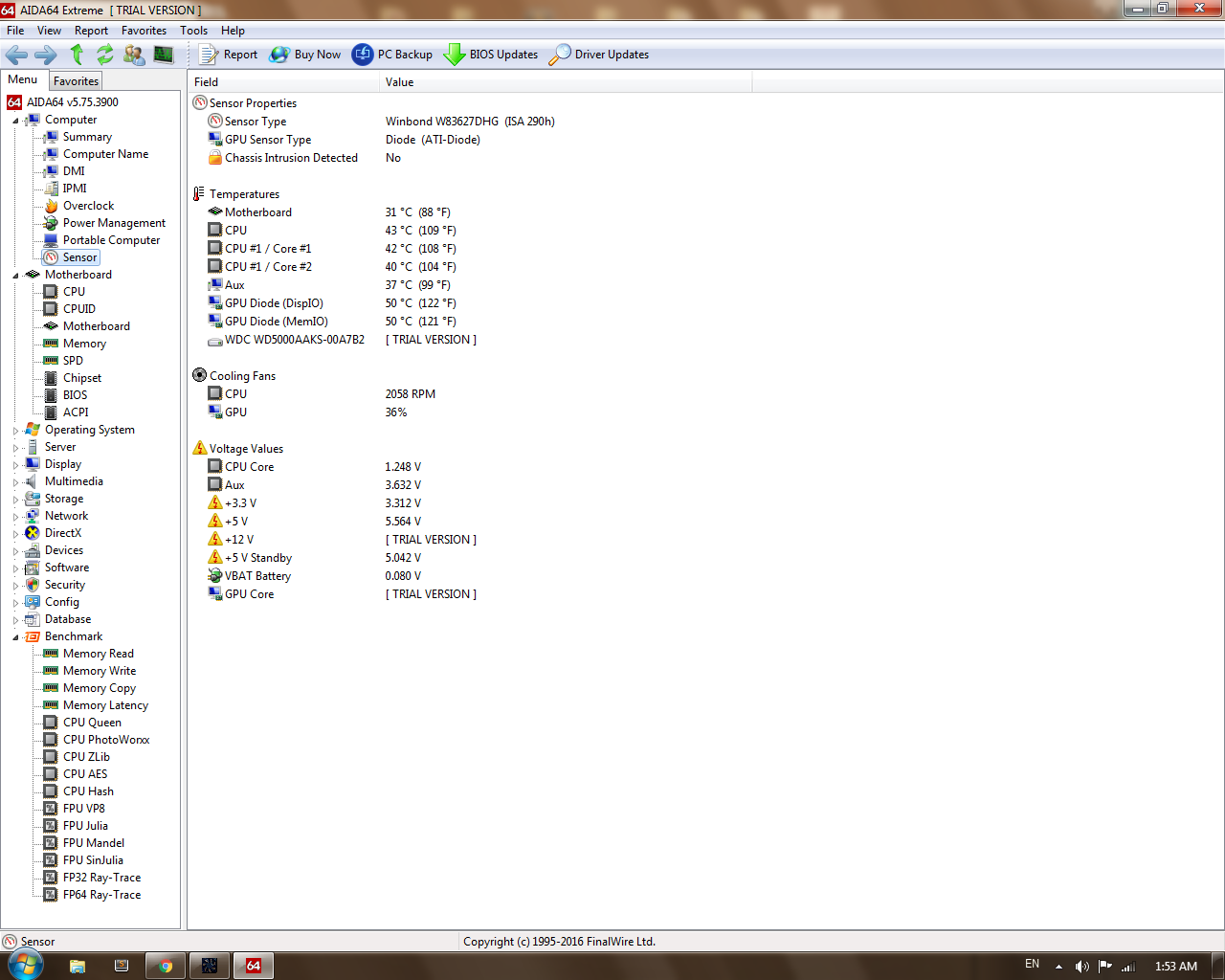
Task: Open the ACPI page
Action: tap(76, 412)
